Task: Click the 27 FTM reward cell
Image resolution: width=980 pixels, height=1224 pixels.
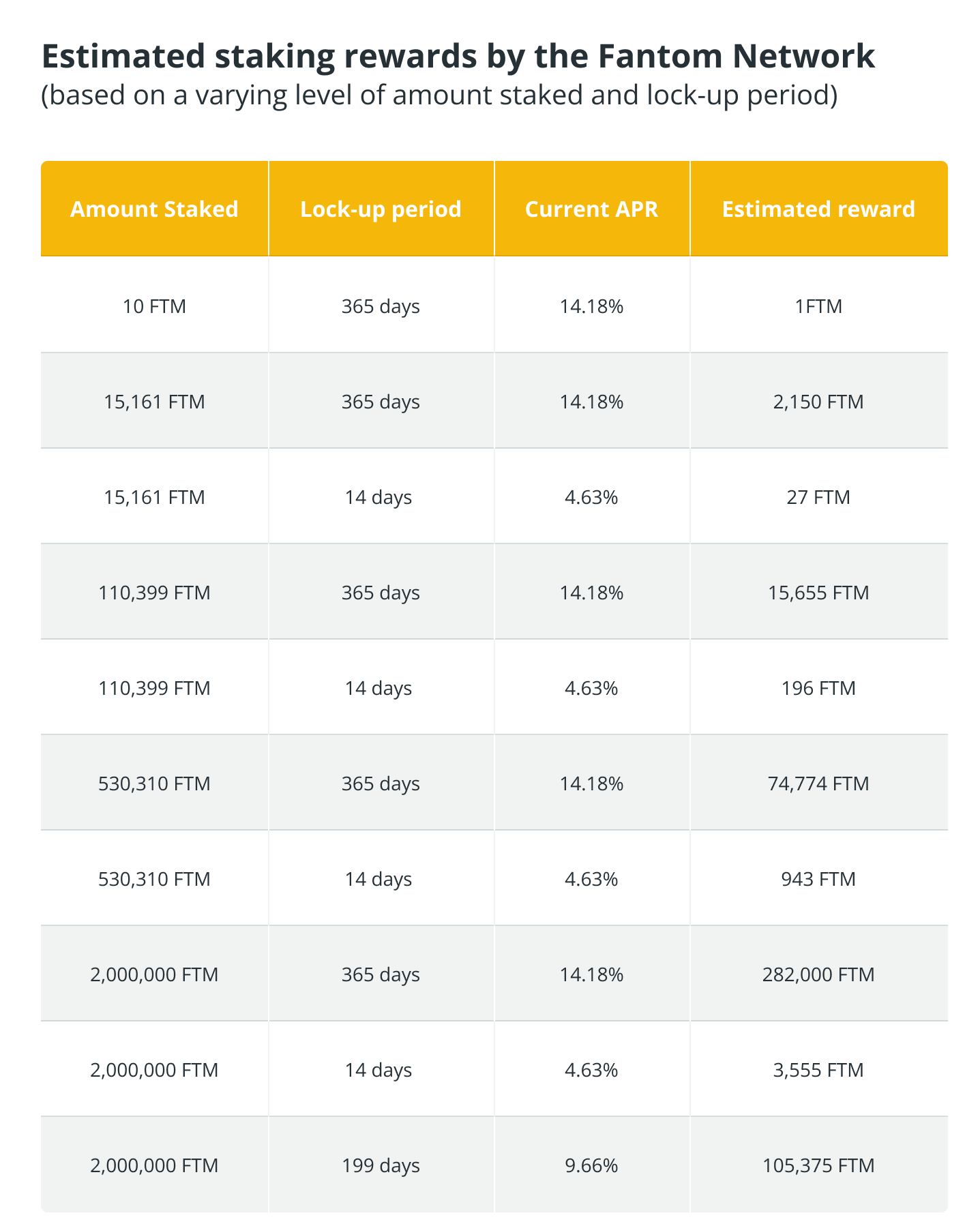Action: coord(818,498)
